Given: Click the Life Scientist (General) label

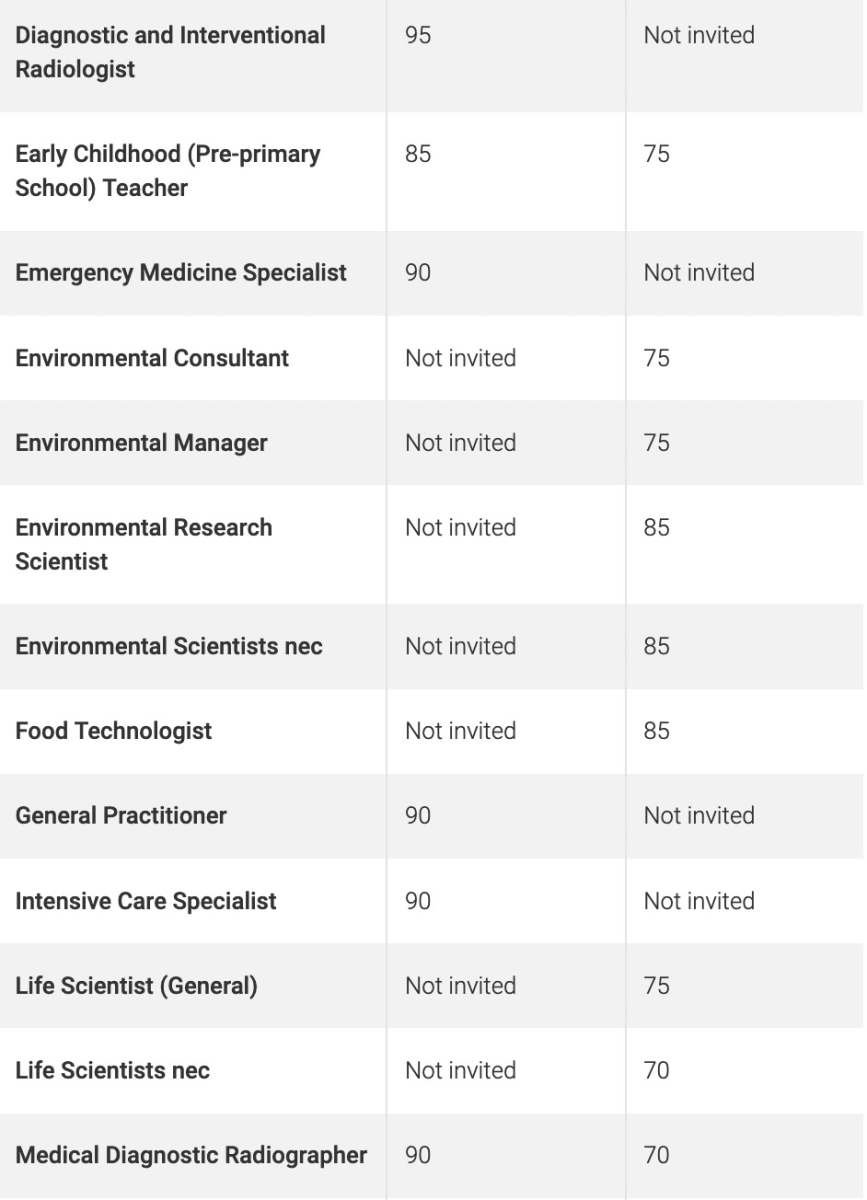Looking at the screenshot, I should click(136, 986).
